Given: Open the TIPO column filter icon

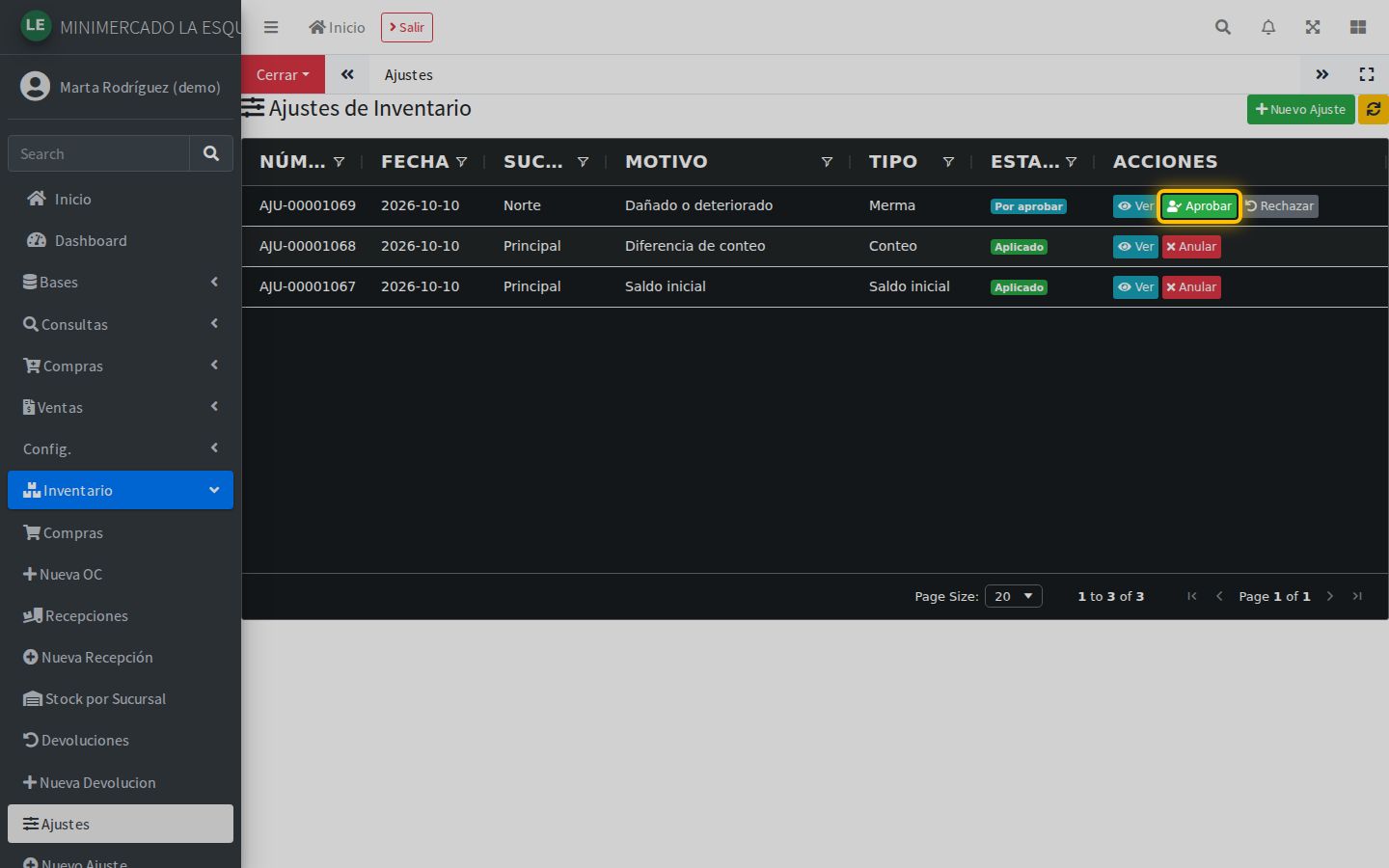Looking at the screenshot, I should click(948, 162).
